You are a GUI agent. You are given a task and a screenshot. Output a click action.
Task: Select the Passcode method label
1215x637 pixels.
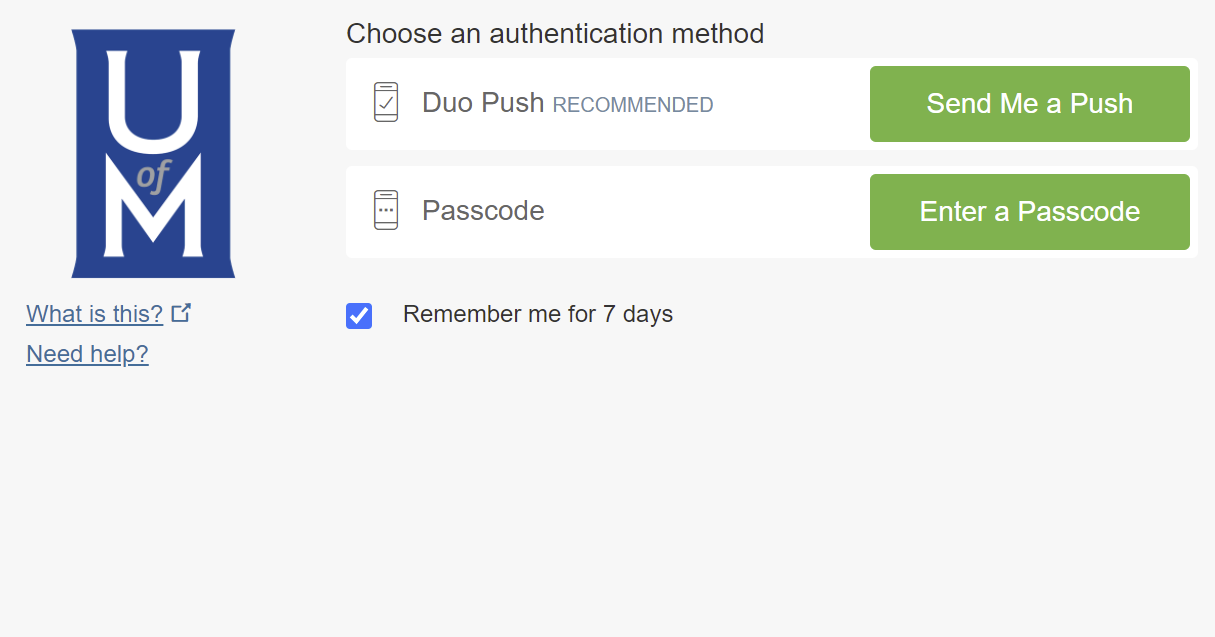pyautogui.click(x=483, y=211)
